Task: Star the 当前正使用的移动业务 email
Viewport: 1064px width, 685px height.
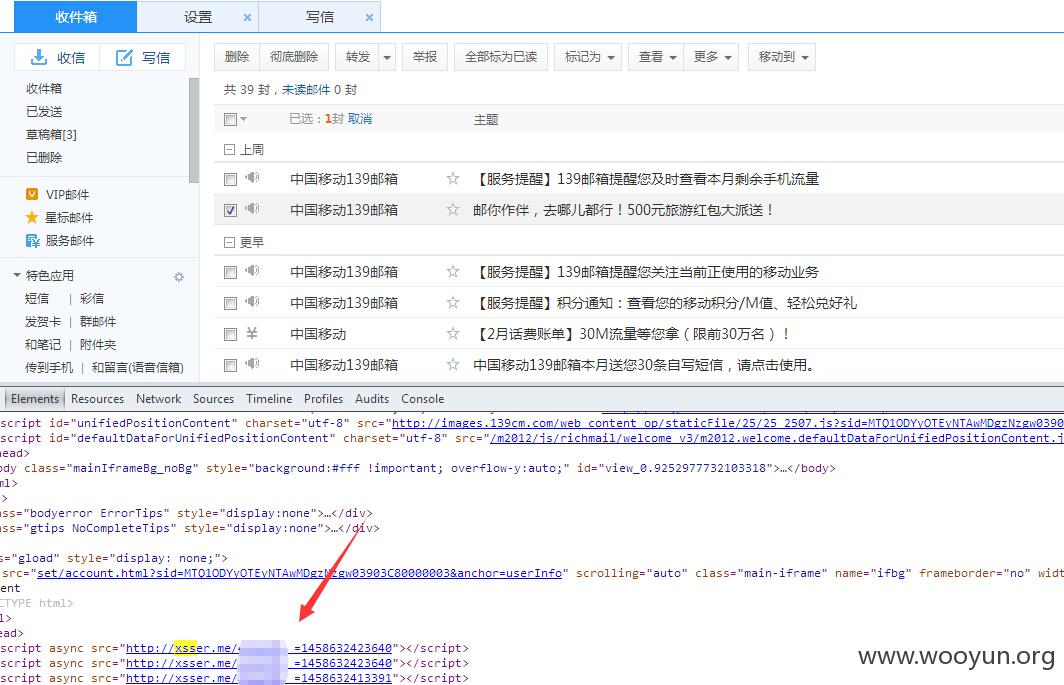Action: [453, 272]
